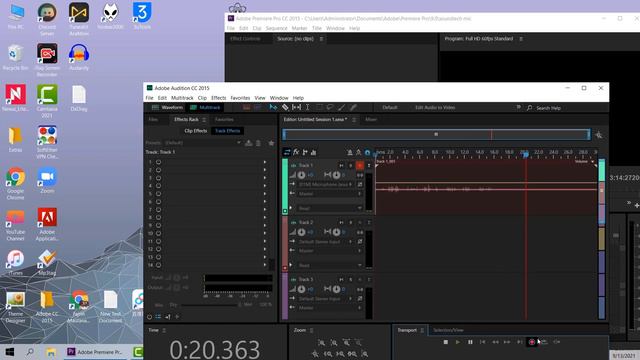Click the Fast Forward transport button
640x360 pixels.
[507, 342]
